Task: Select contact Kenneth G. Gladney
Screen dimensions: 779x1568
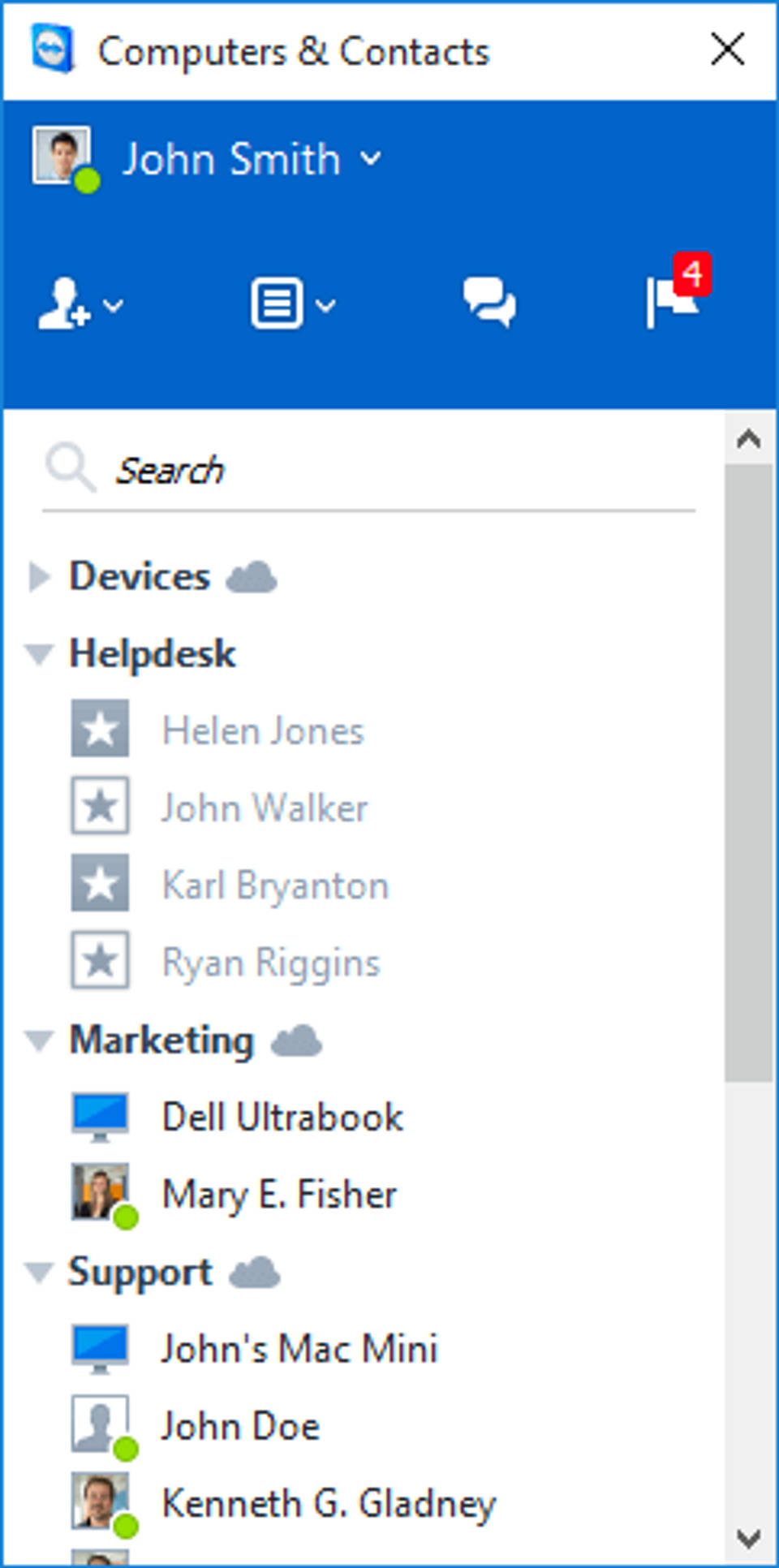Action: click(327, 1504)
